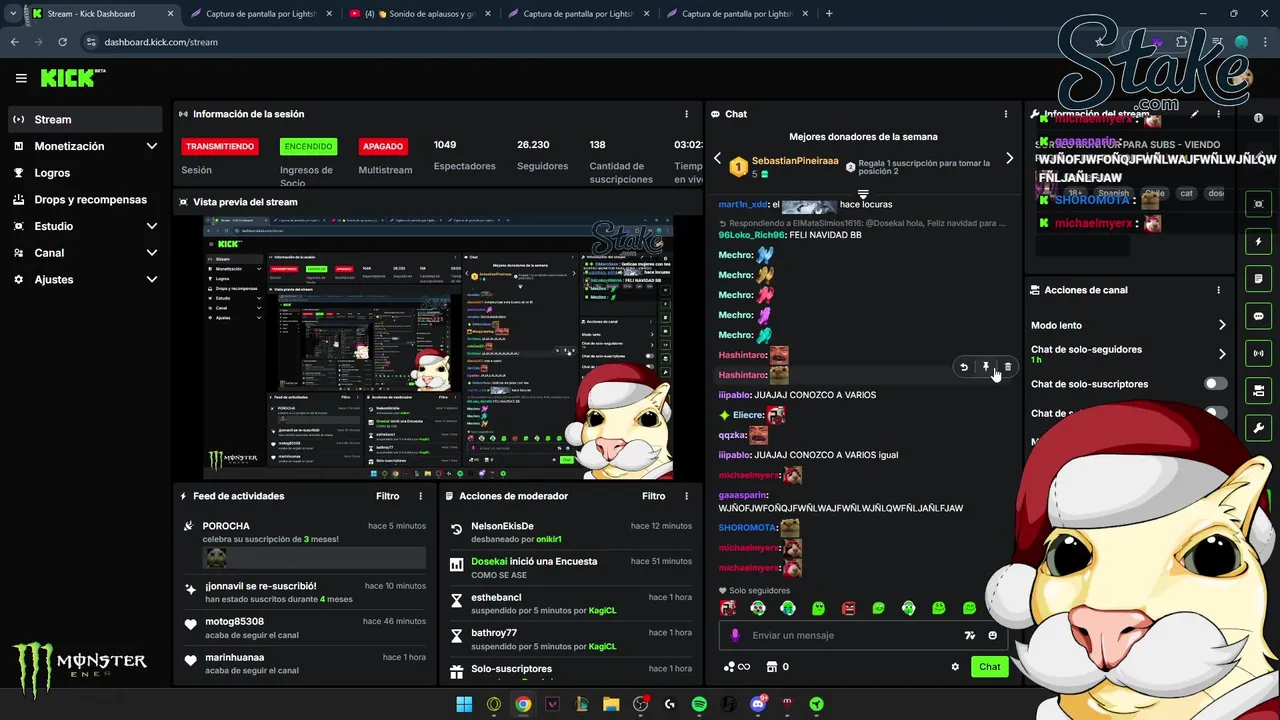The height and width of the screenshot is (720, 1280).
Task: Open the chat settings gear icon
Action: tap(955, 667)
